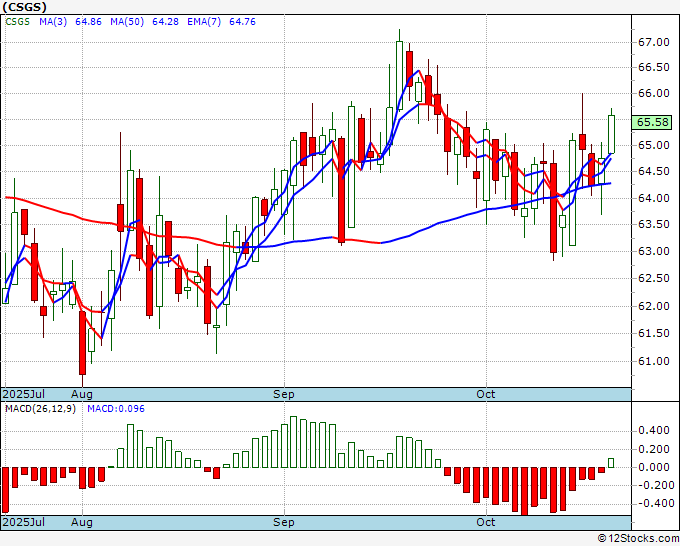Open the 12Stocks.com watermark link
Viewport: 680px width, 546px height.
[637, 538]
